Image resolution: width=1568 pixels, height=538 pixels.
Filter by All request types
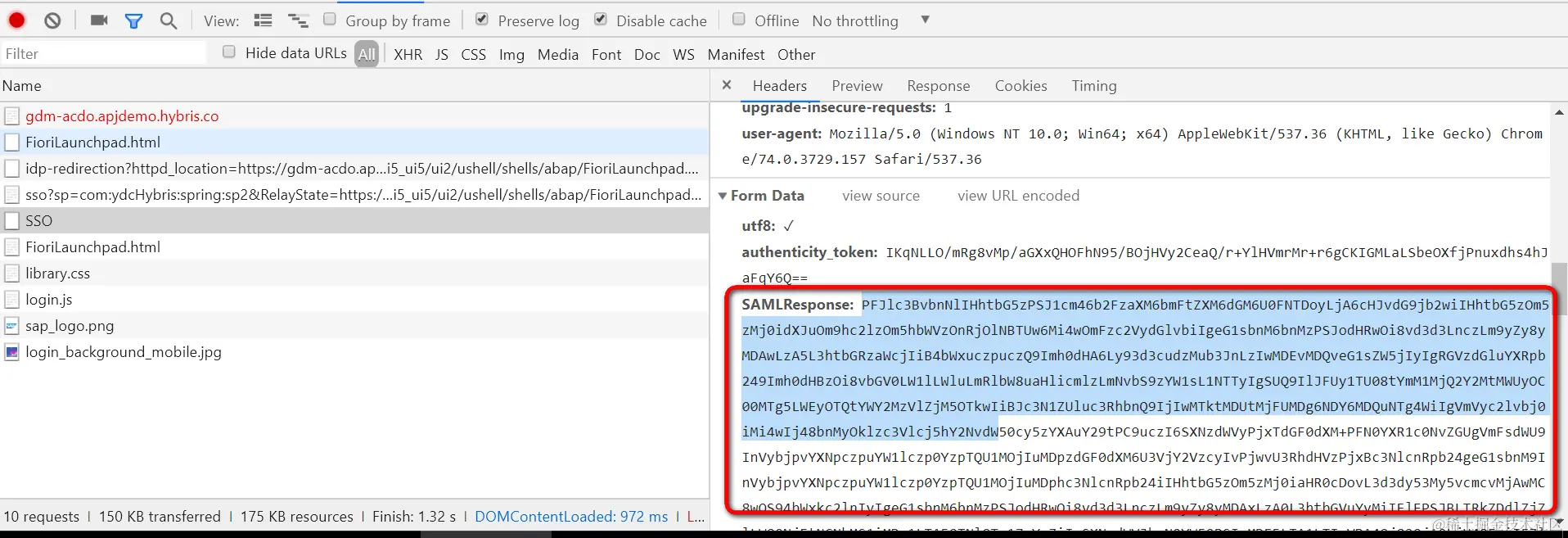point(367,54)
